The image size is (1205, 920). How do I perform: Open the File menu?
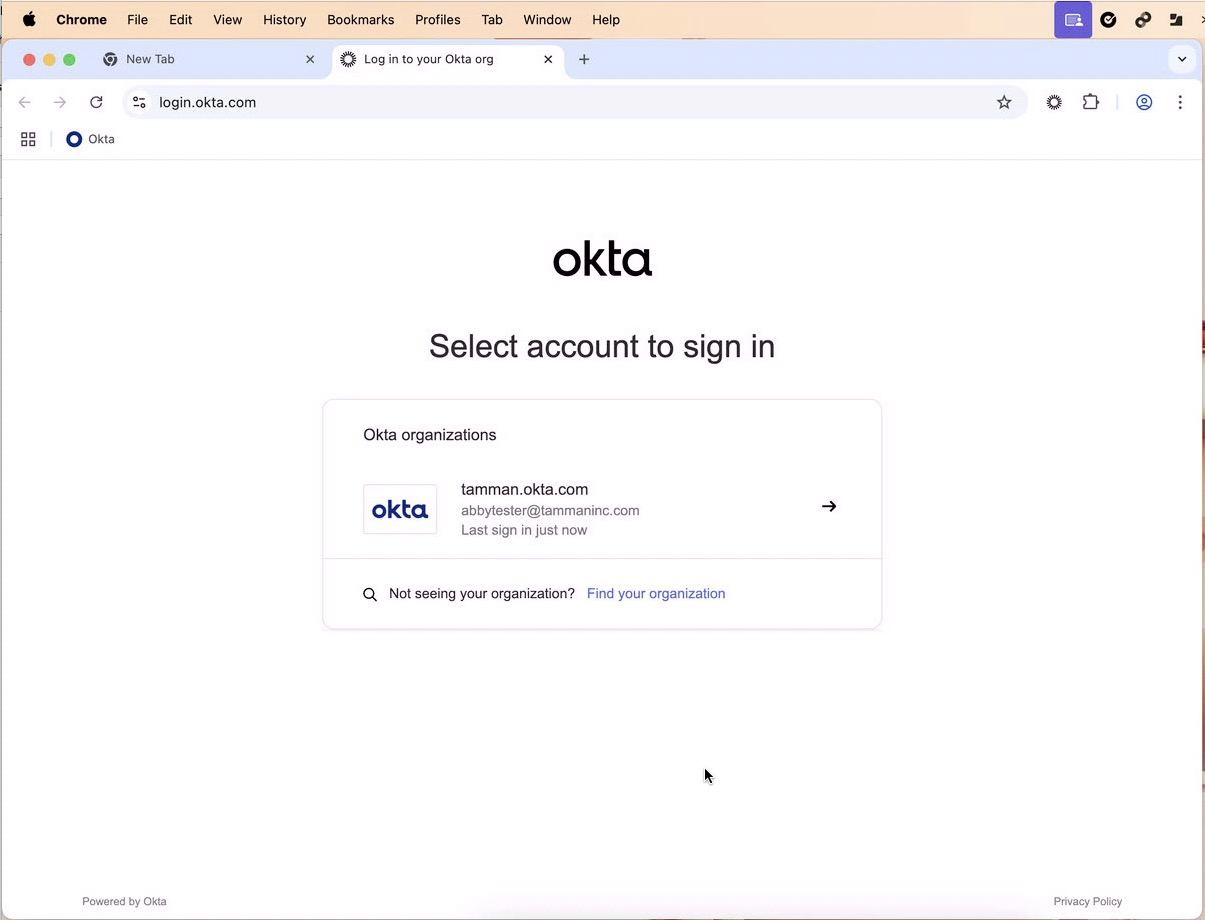(138, 19)
